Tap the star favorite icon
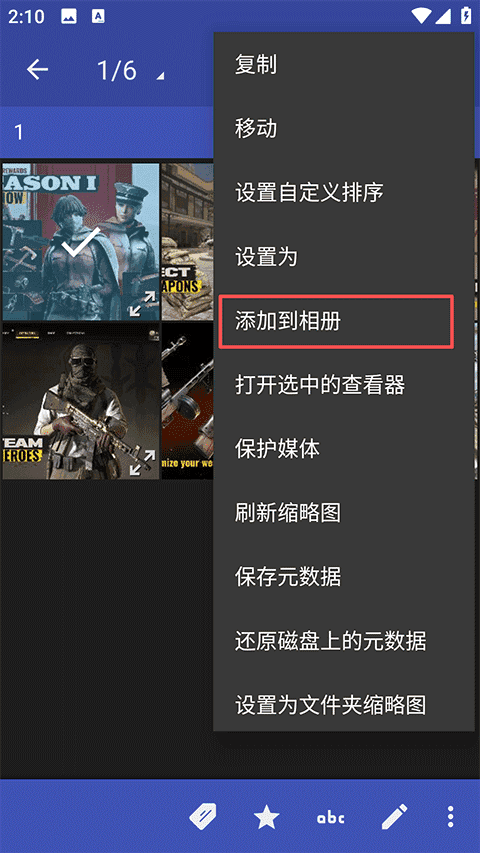This screenshot has height=853, width=480. [267, 817]
